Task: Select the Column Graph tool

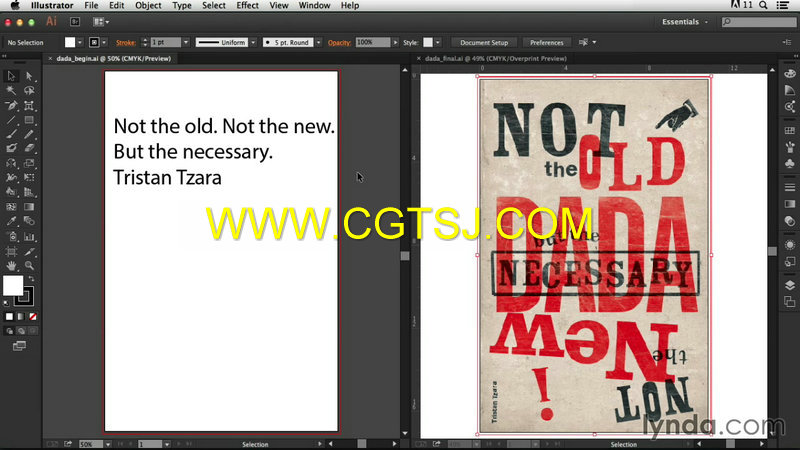Action: (29, 236)
